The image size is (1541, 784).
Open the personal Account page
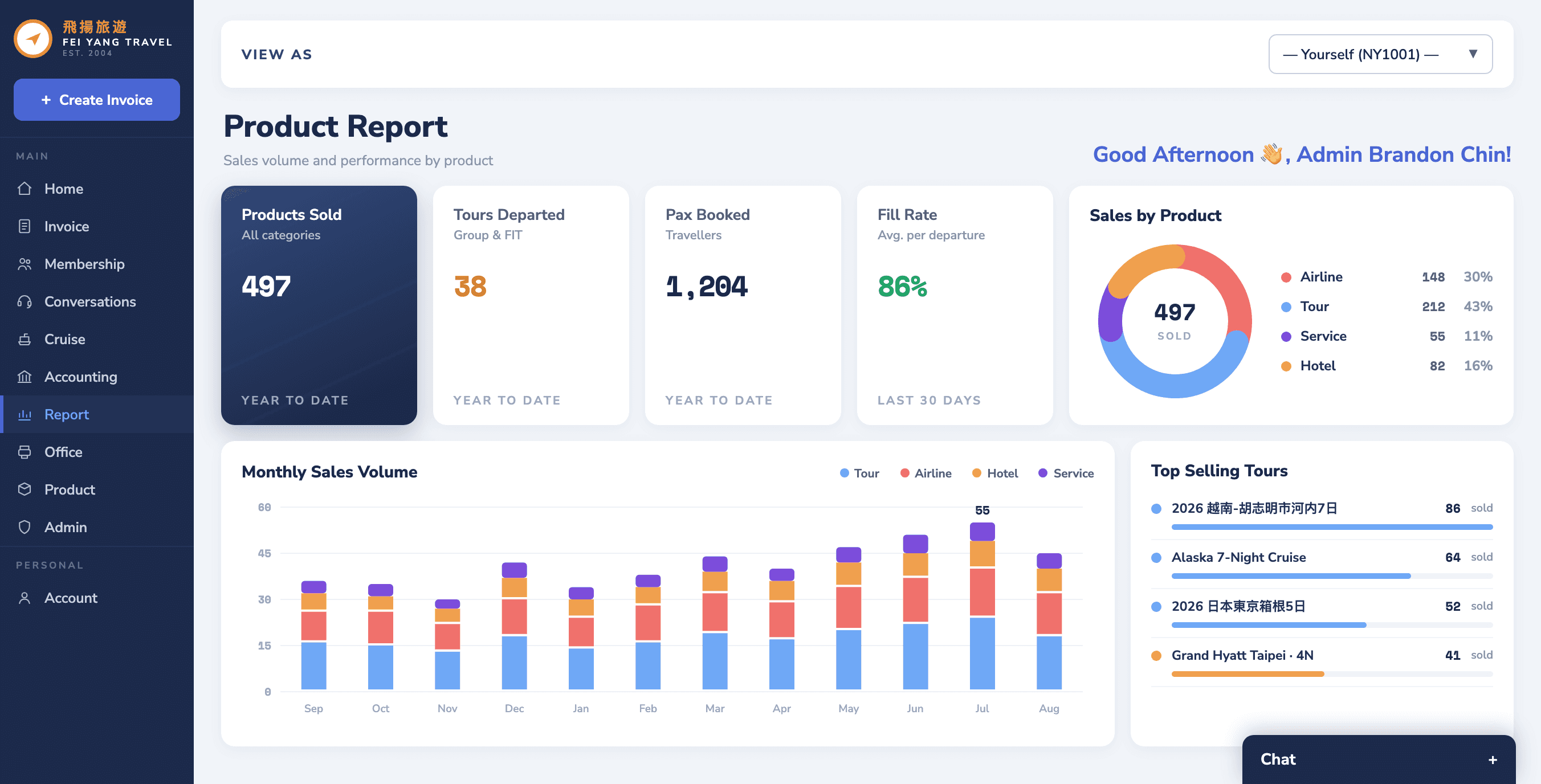click(x=97, y=598)
